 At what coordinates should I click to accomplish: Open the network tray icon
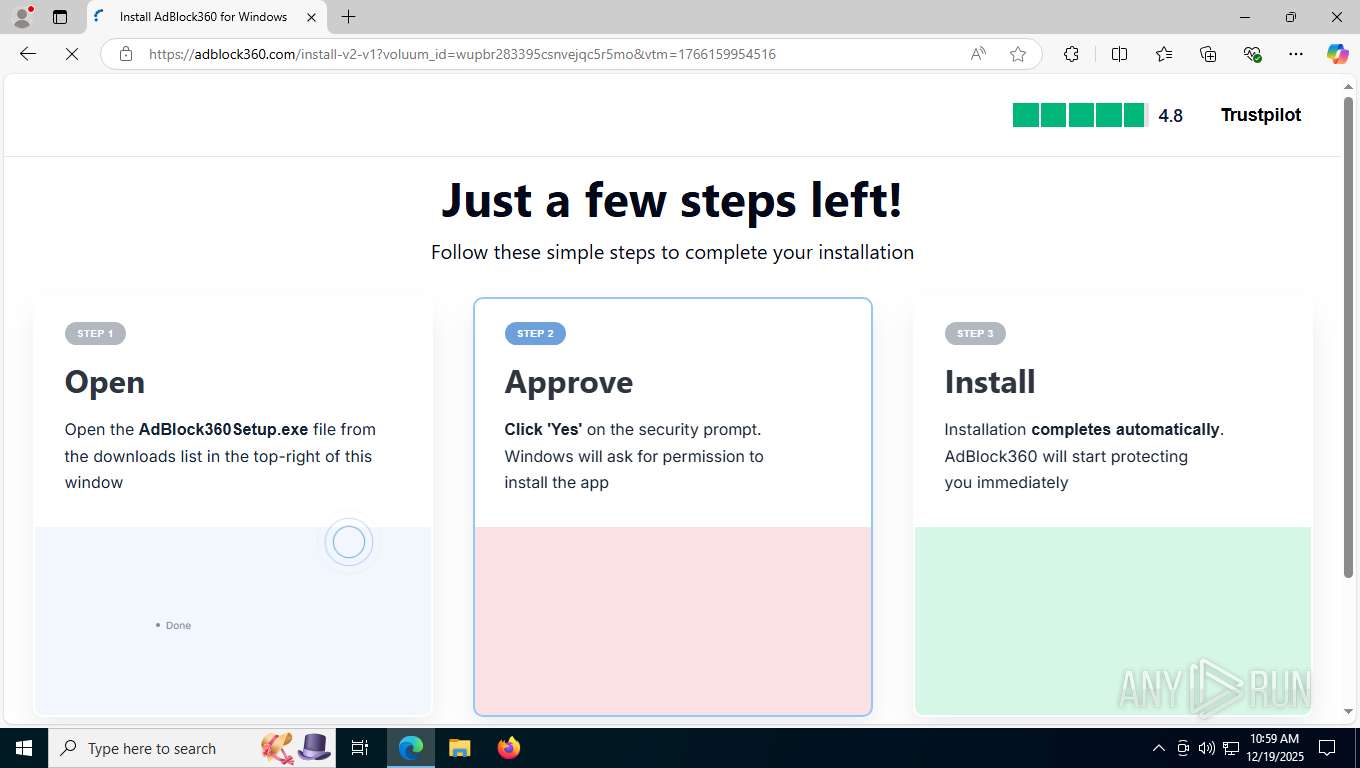(1231, 748)
